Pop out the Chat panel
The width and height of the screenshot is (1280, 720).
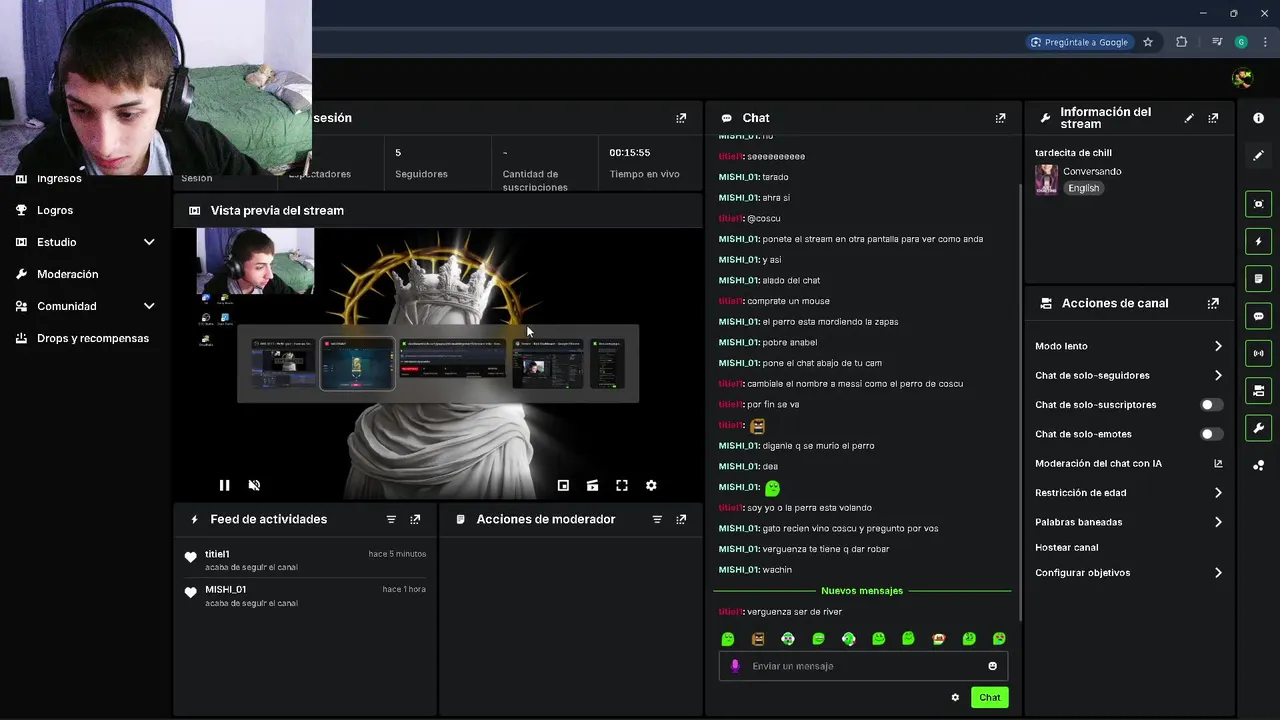[x=1000, y=118]
